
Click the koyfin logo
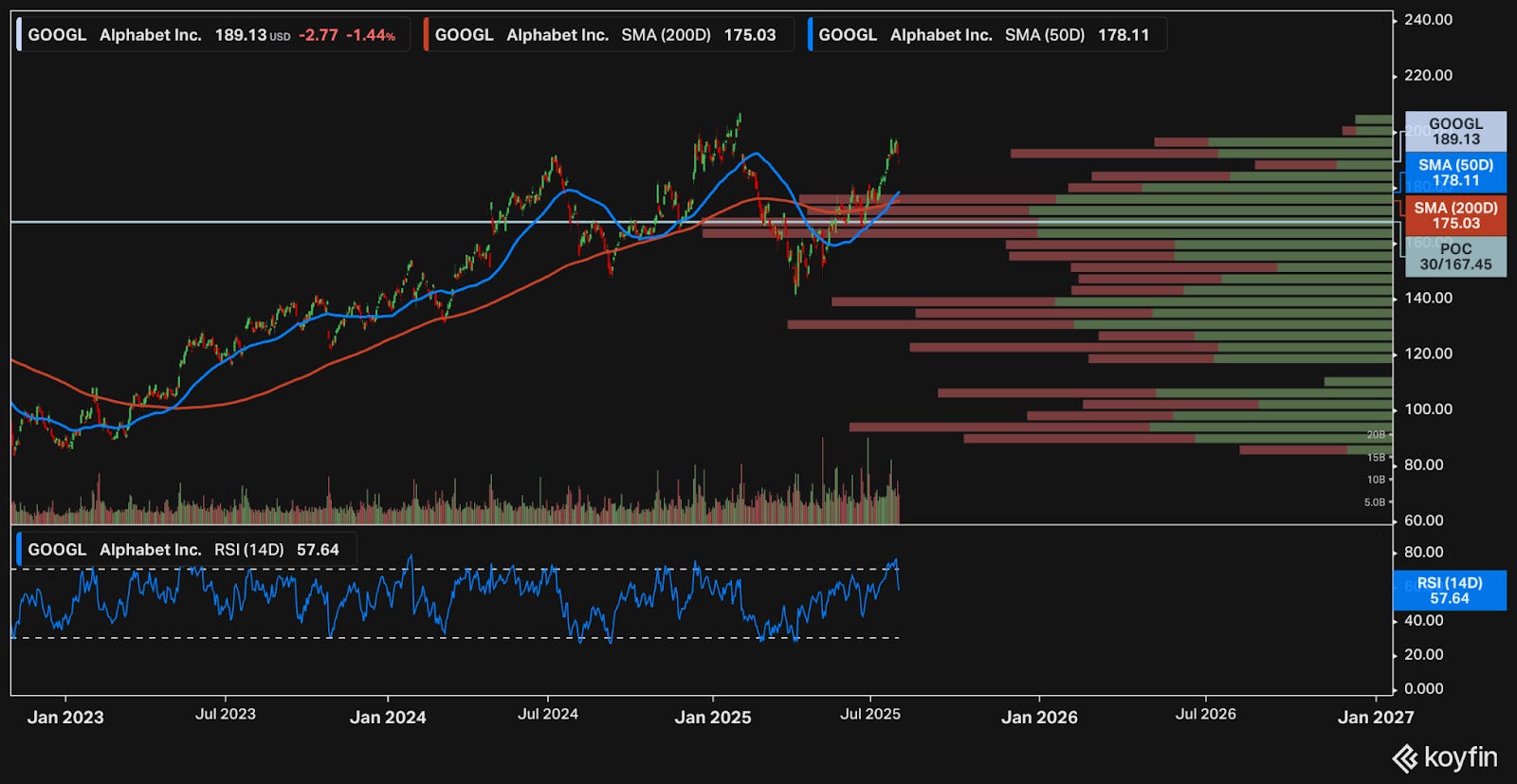(1444, 758)
